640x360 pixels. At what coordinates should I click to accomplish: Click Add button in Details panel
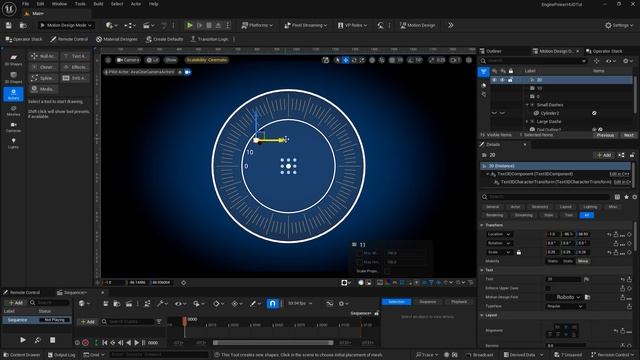click(604, 155)
